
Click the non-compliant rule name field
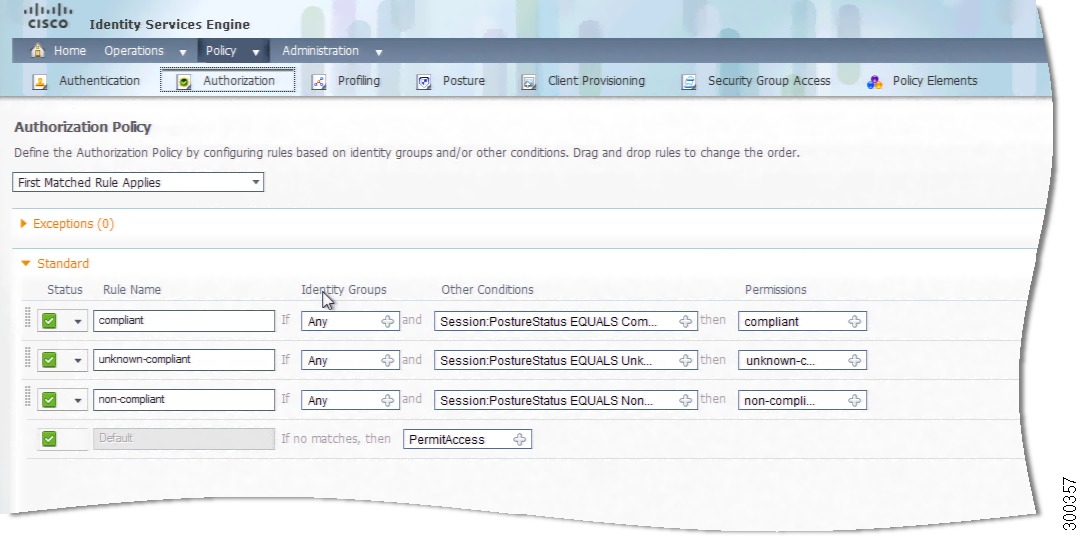coord(184,400)
